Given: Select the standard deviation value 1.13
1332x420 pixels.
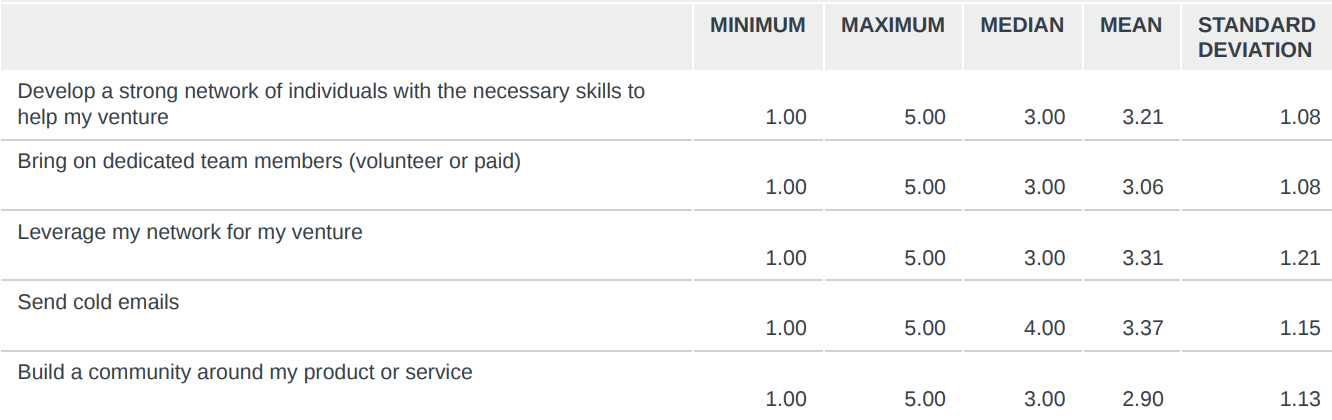Looking at the screenshot, I should pos(1300,399).
